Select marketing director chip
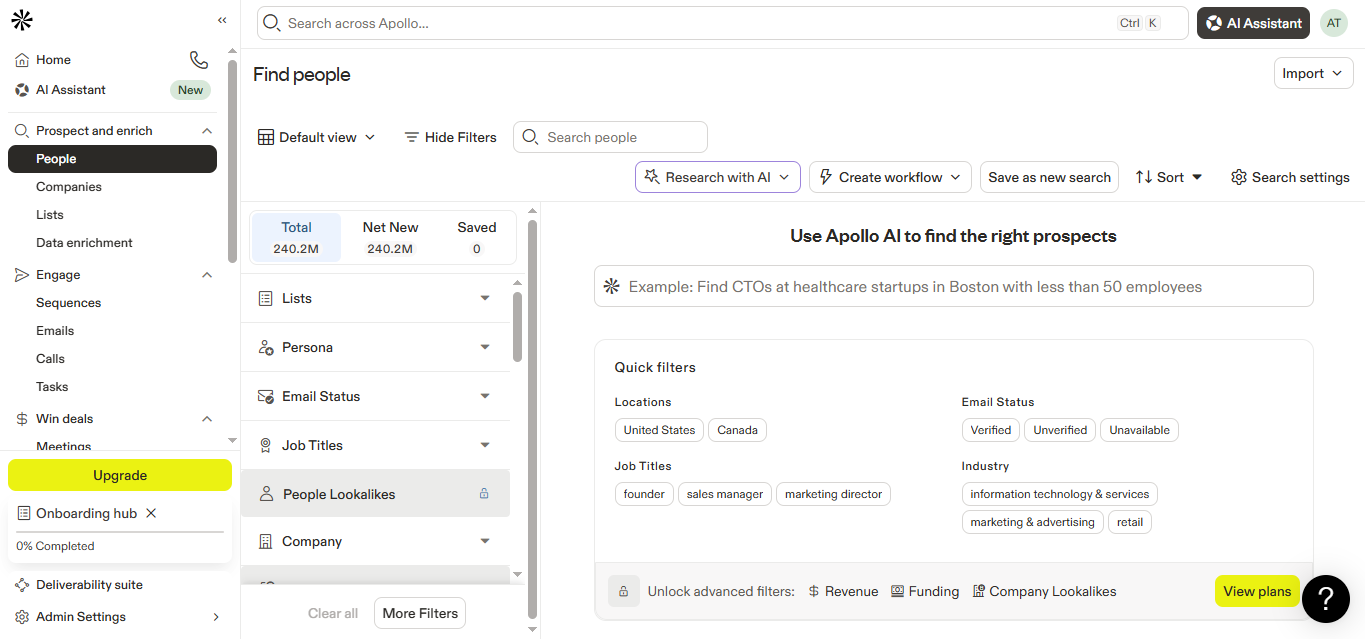 [x=834, y=494]
